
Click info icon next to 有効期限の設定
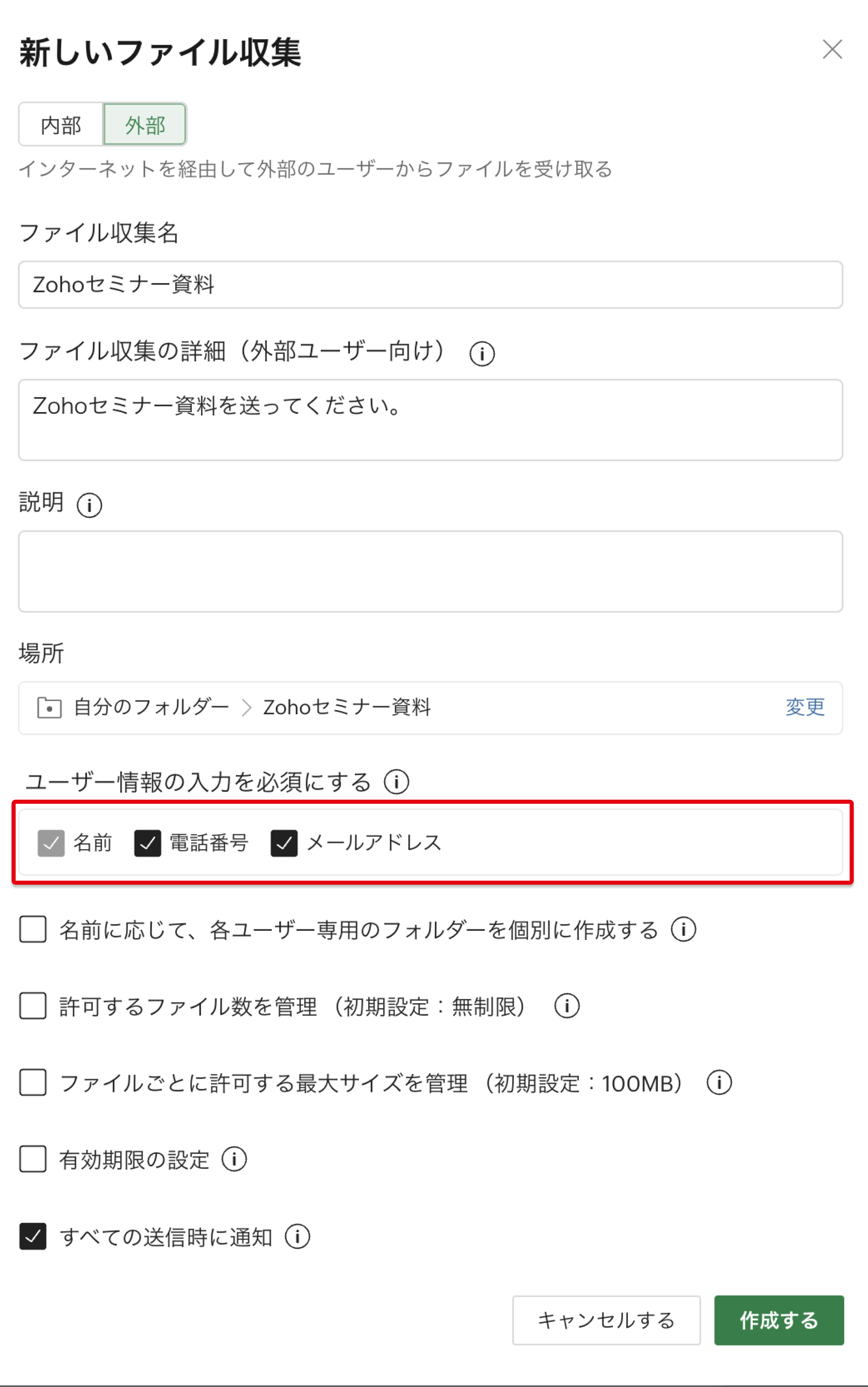click(234, 1160)
